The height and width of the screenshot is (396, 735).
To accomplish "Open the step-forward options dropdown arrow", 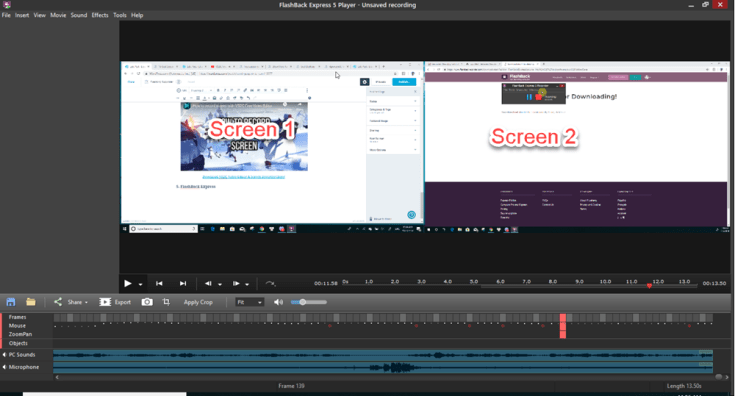I will 247,284.
